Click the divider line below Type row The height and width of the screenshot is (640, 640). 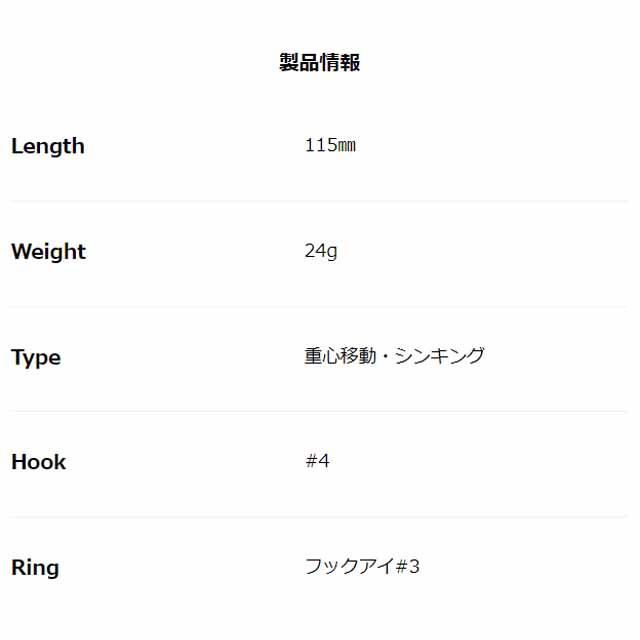pos(318,411)
